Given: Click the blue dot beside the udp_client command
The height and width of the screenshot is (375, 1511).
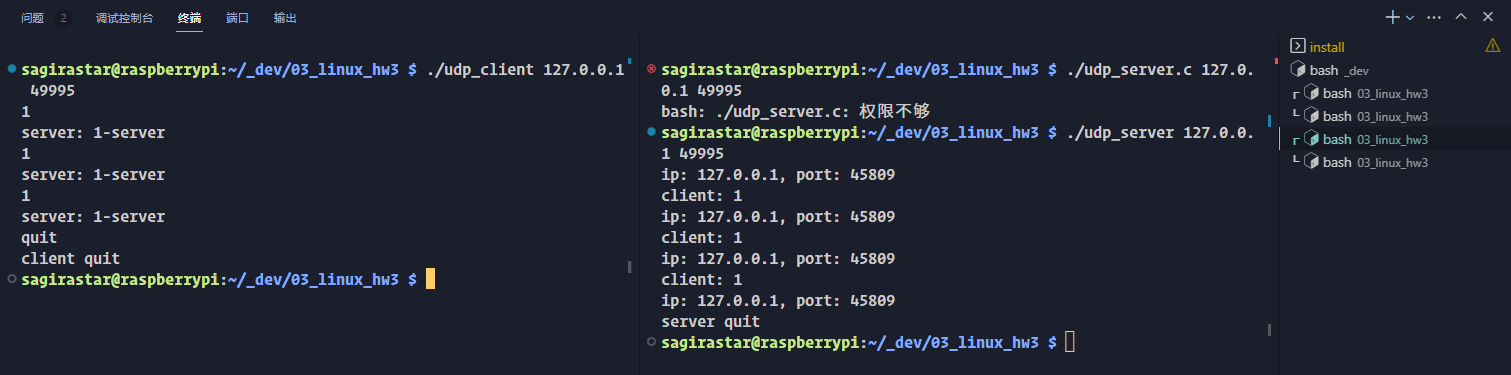Looking at the screenshot, I should [x=11, y=69].
